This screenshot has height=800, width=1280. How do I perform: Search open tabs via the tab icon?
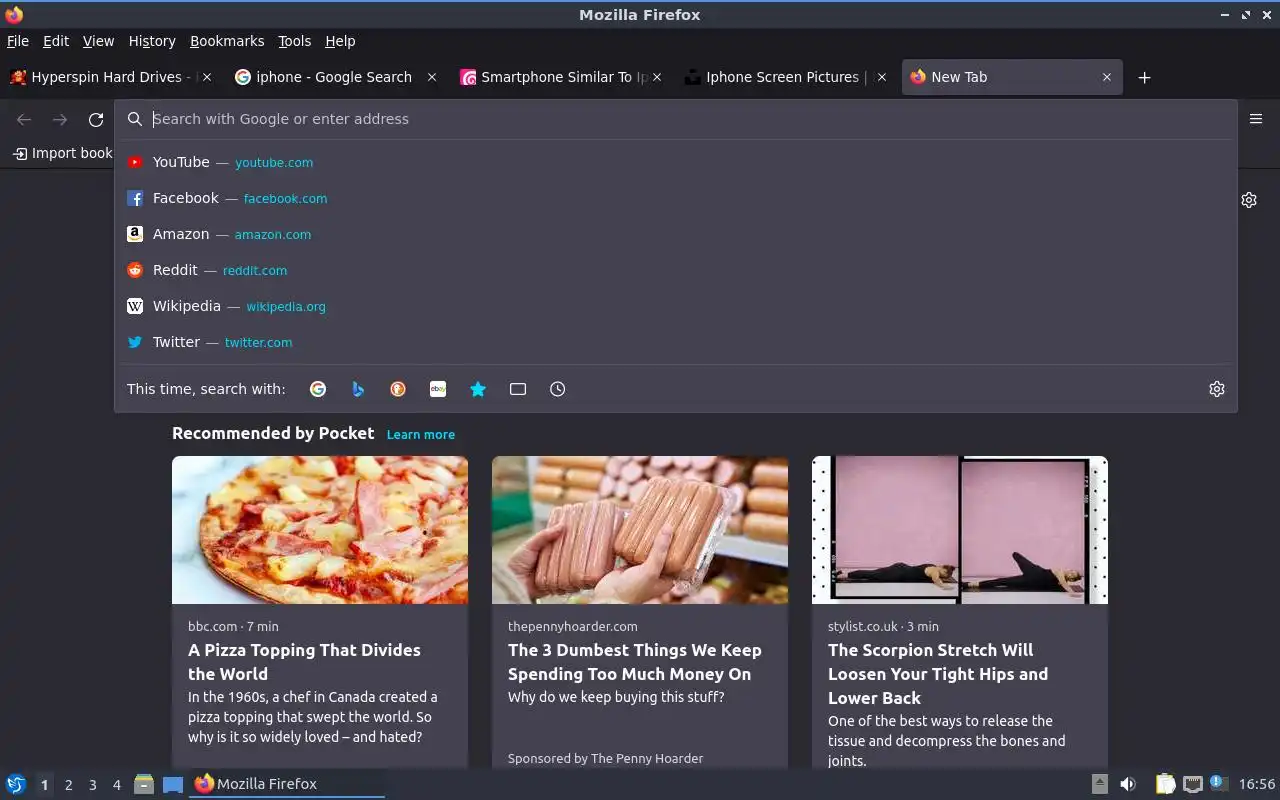(x=518, y=389)
